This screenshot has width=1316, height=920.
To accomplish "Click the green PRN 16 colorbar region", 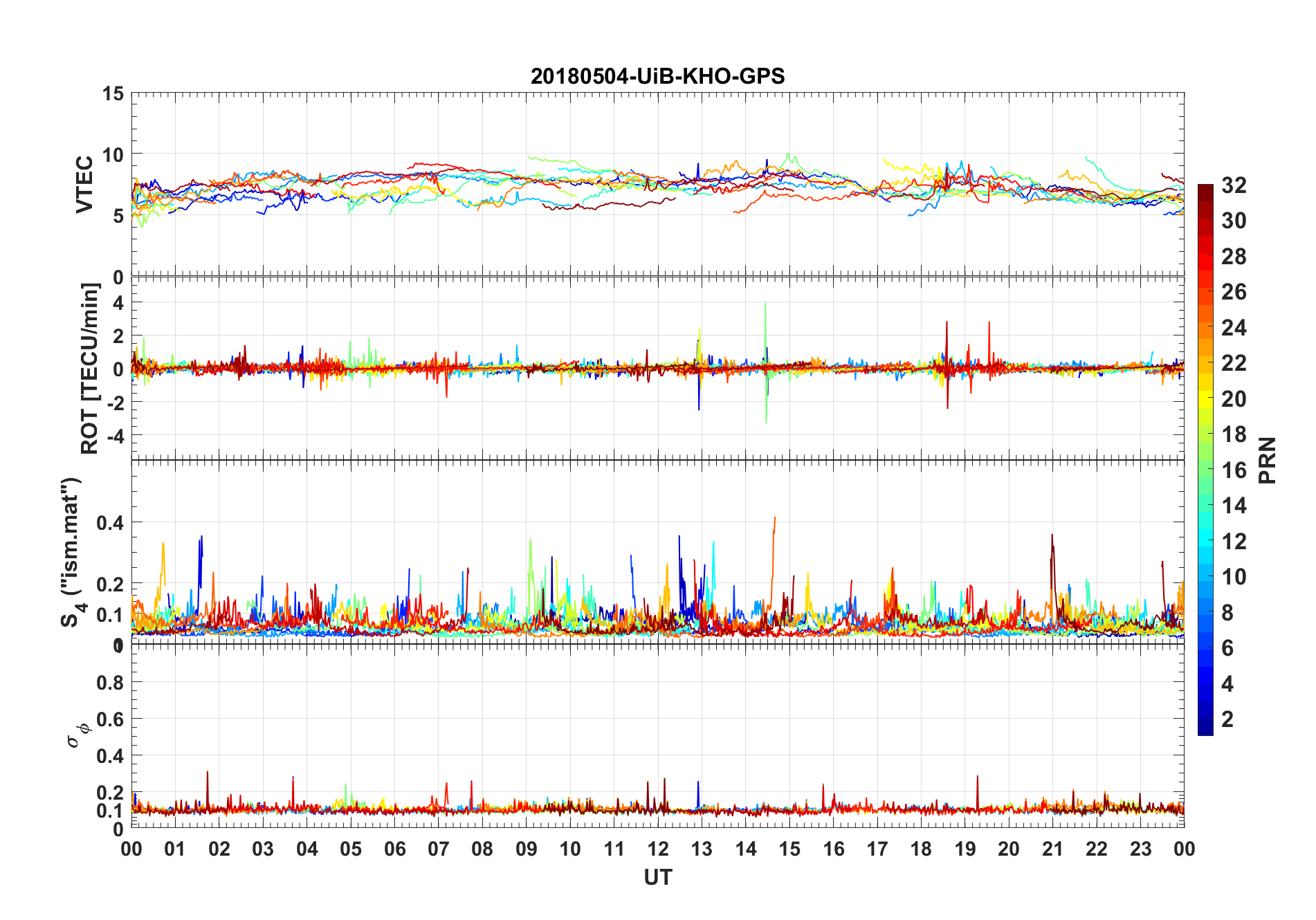I will (1205, 470).
